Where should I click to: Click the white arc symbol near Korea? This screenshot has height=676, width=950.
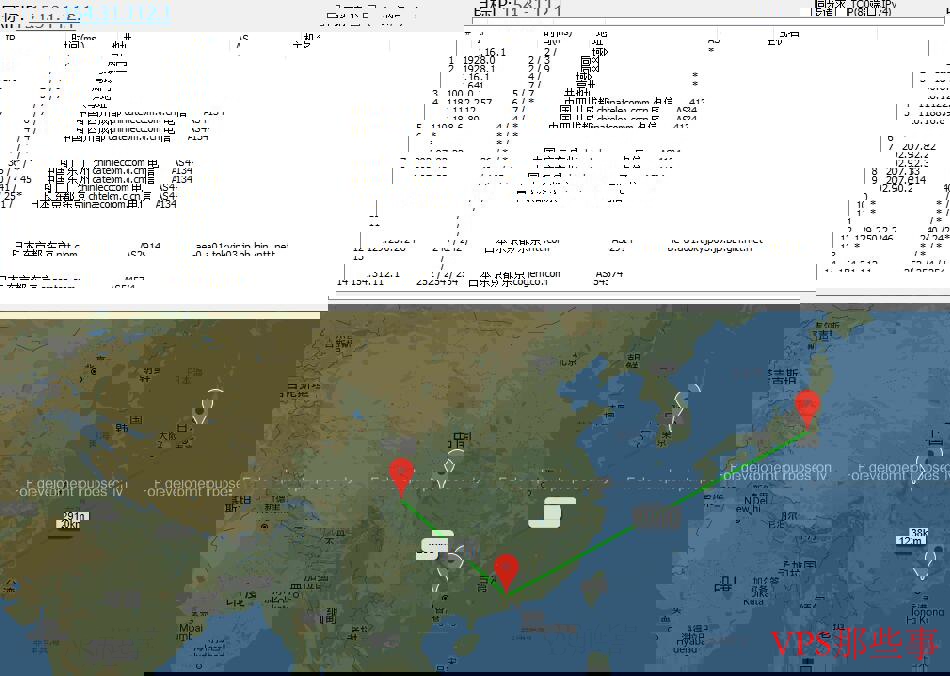(680, 405)
